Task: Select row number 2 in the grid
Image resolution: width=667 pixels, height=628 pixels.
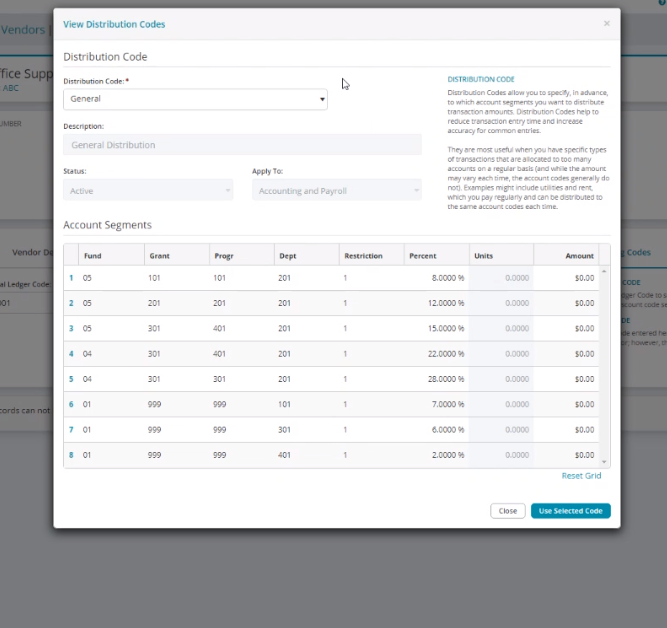Action: tap(71, 303)
